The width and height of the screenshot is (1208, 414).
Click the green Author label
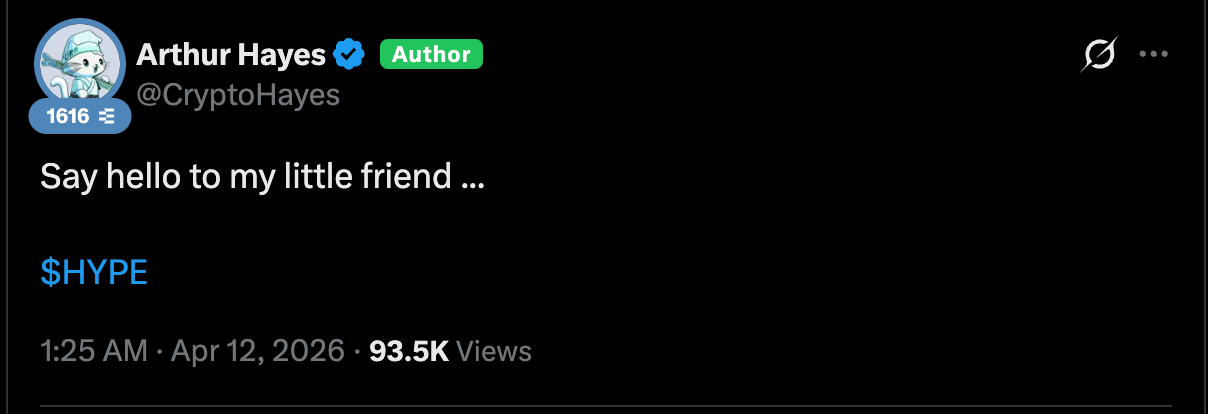click(x=431, y=54)
